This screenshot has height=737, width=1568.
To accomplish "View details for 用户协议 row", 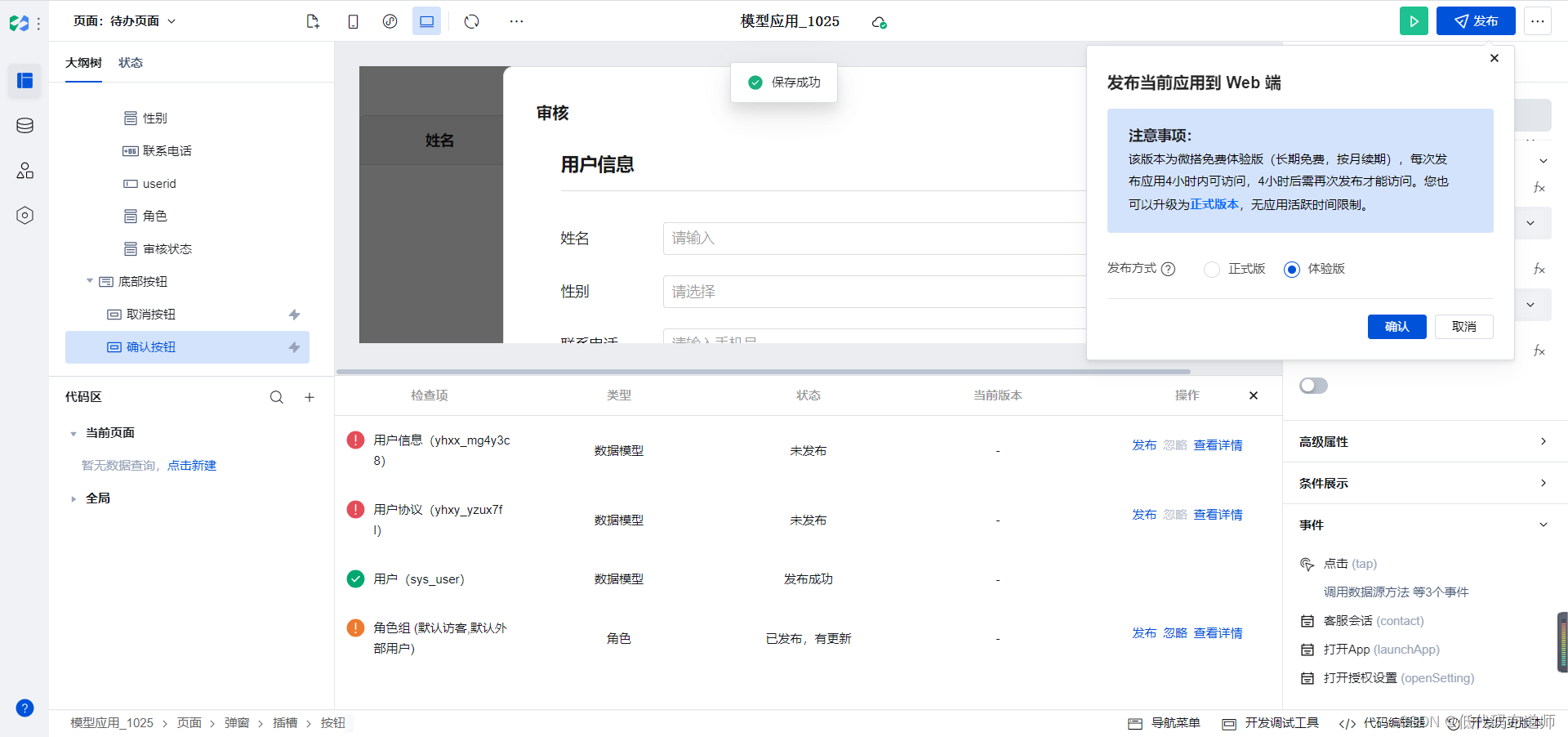I will click(1218, 515).
